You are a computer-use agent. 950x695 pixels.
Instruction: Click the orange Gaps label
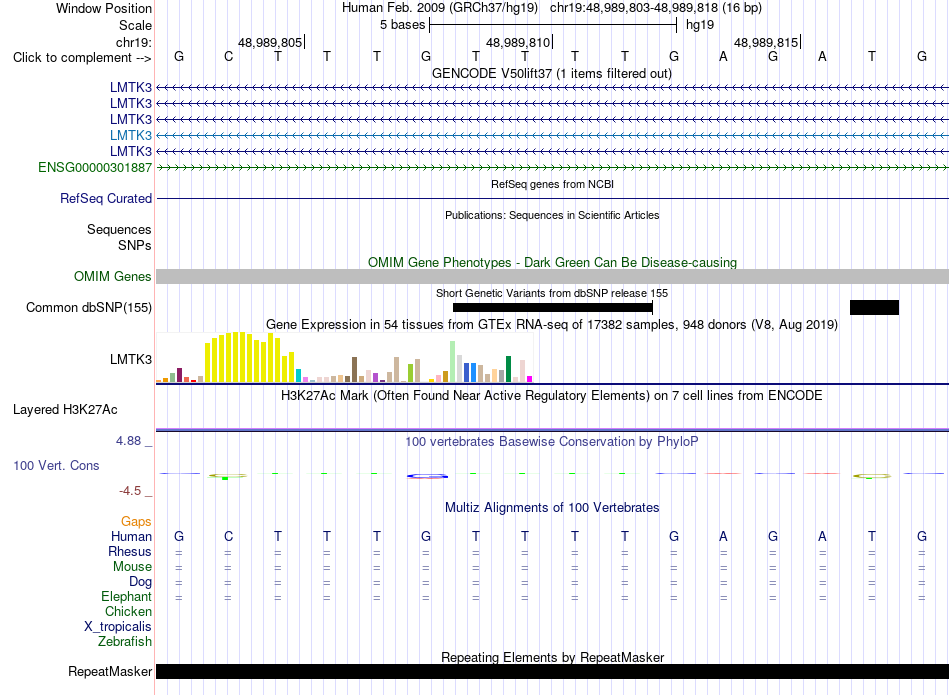tap(136, 521)
